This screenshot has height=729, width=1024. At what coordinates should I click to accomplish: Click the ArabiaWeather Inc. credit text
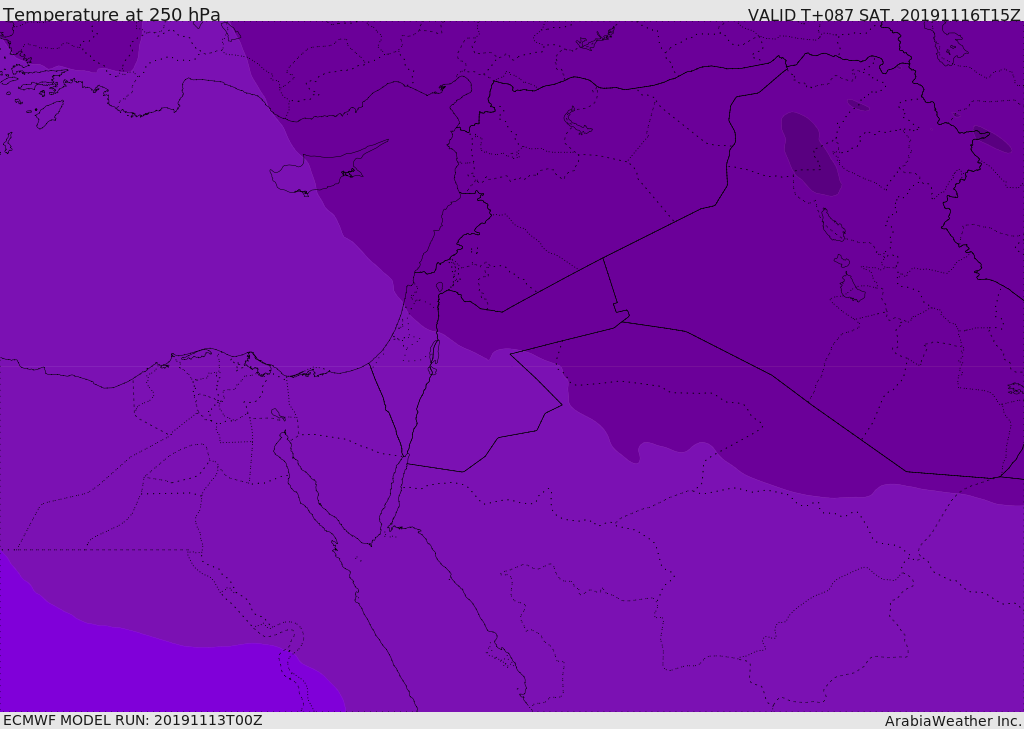(952, 721)
